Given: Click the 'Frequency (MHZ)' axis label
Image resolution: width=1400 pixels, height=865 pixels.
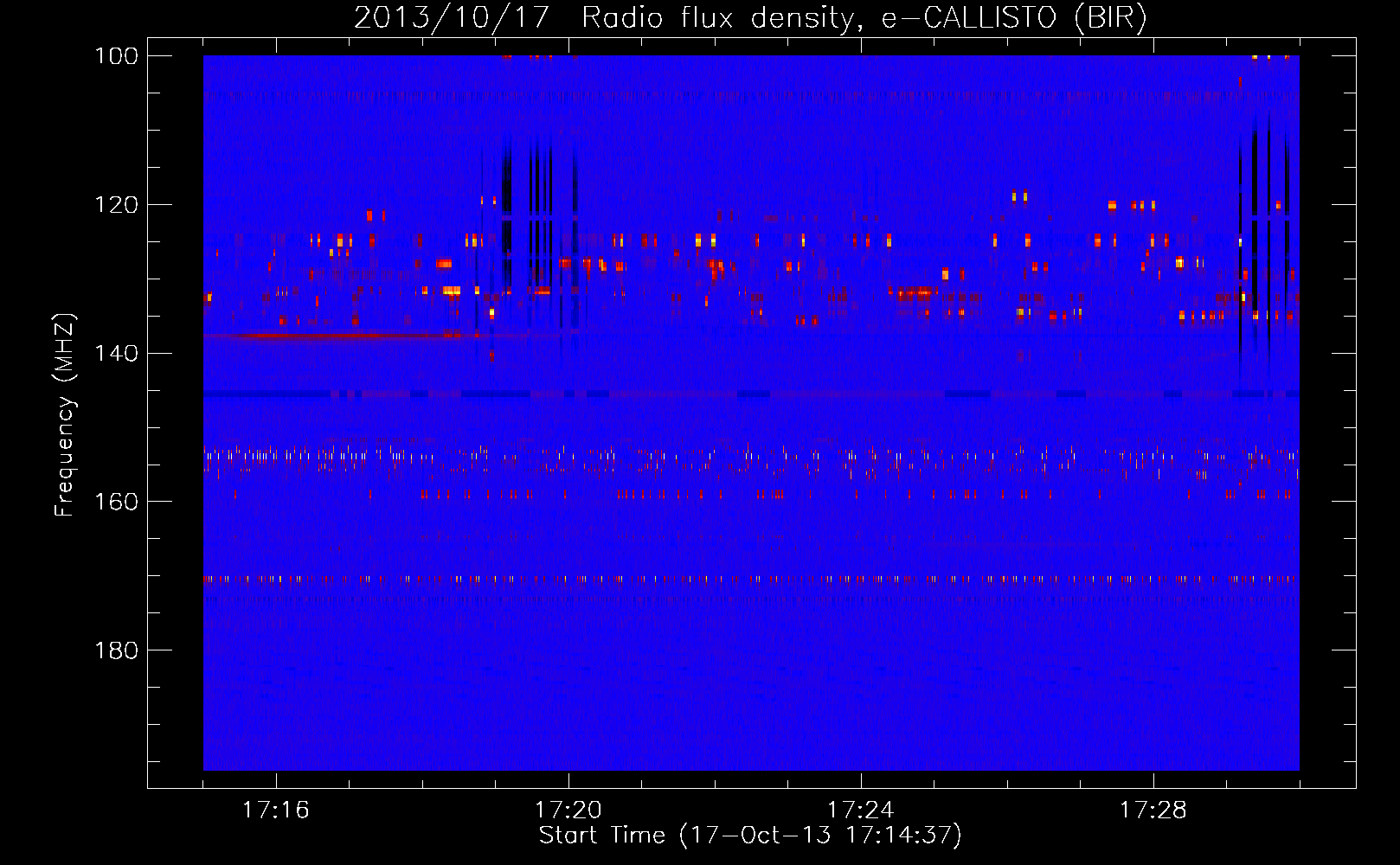Looking at the screenshot, I should click(x=65, y=415).
